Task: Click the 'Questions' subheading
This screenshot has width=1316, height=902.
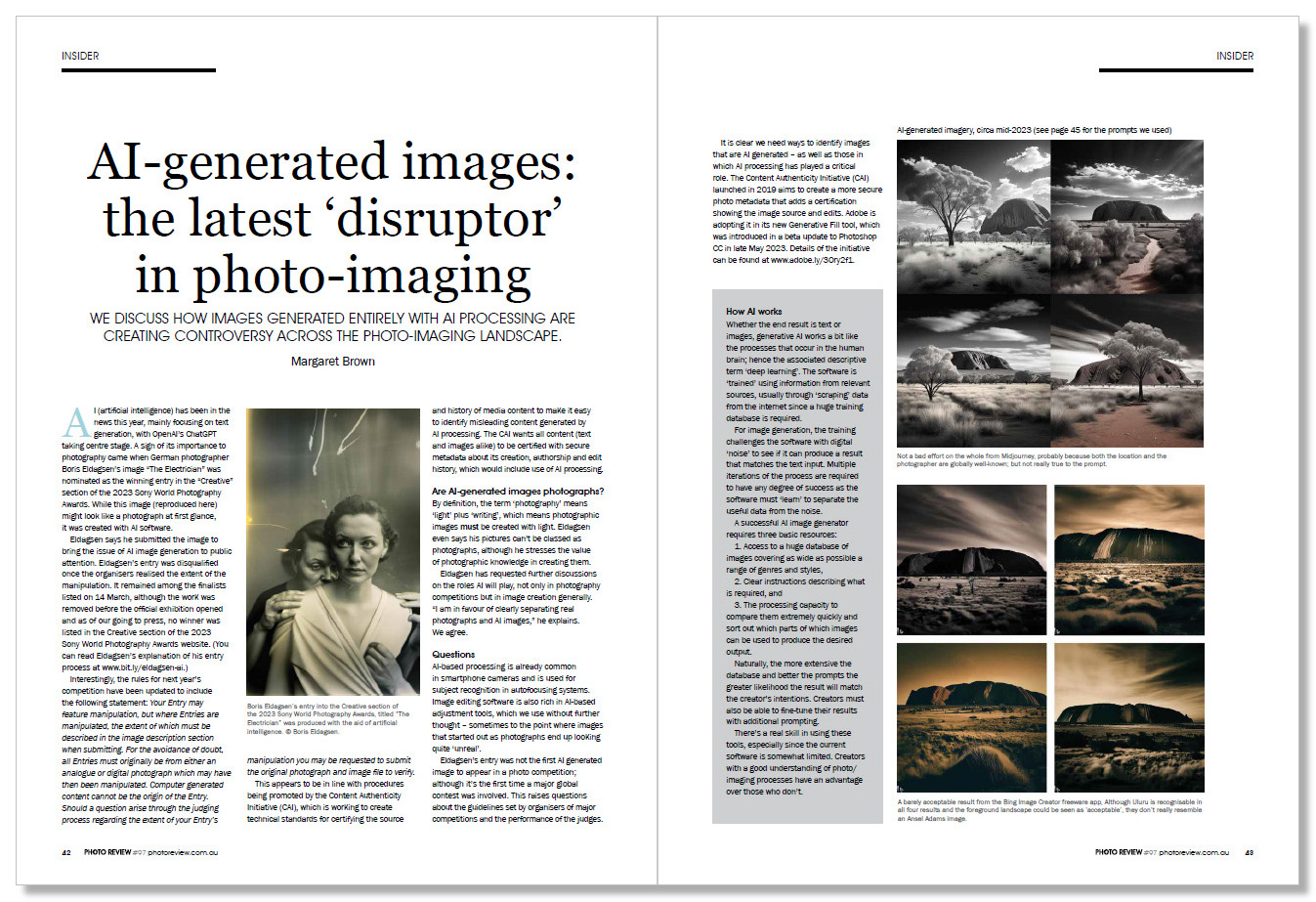Action: pos(453,655)
